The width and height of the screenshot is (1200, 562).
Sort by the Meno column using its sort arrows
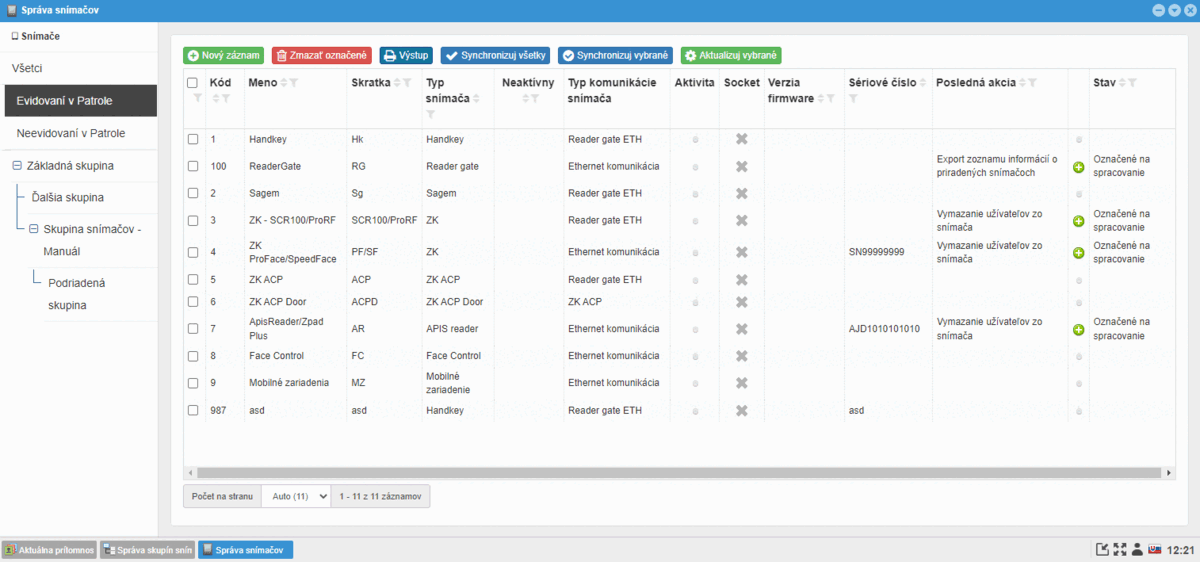coord(284,83)
